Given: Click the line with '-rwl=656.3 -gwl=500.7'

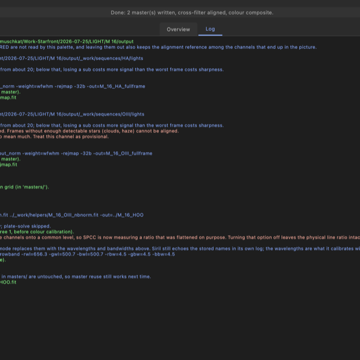Looking at the screenshot, I should tap(87, 254).
